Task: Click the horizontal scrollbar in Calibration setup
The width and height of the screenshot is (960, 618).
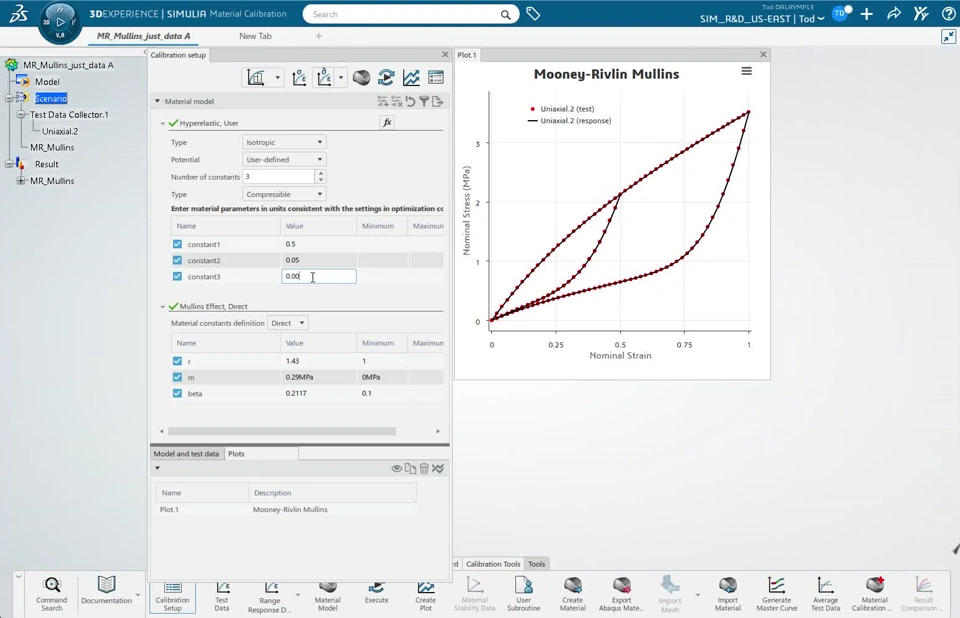Action: pyautogui.click(x=282, y=431)
